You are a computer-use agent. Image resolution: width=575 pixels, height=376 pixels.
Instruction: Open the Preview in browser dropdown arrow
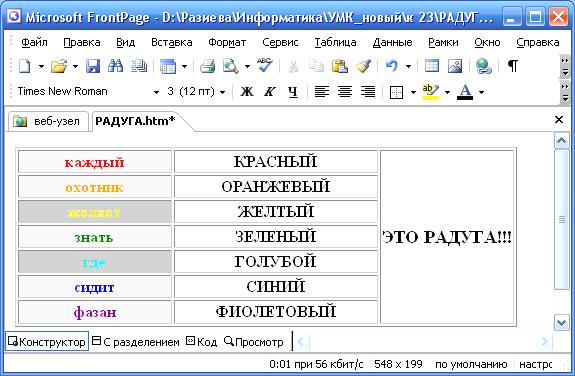click(x=248, y=66)
